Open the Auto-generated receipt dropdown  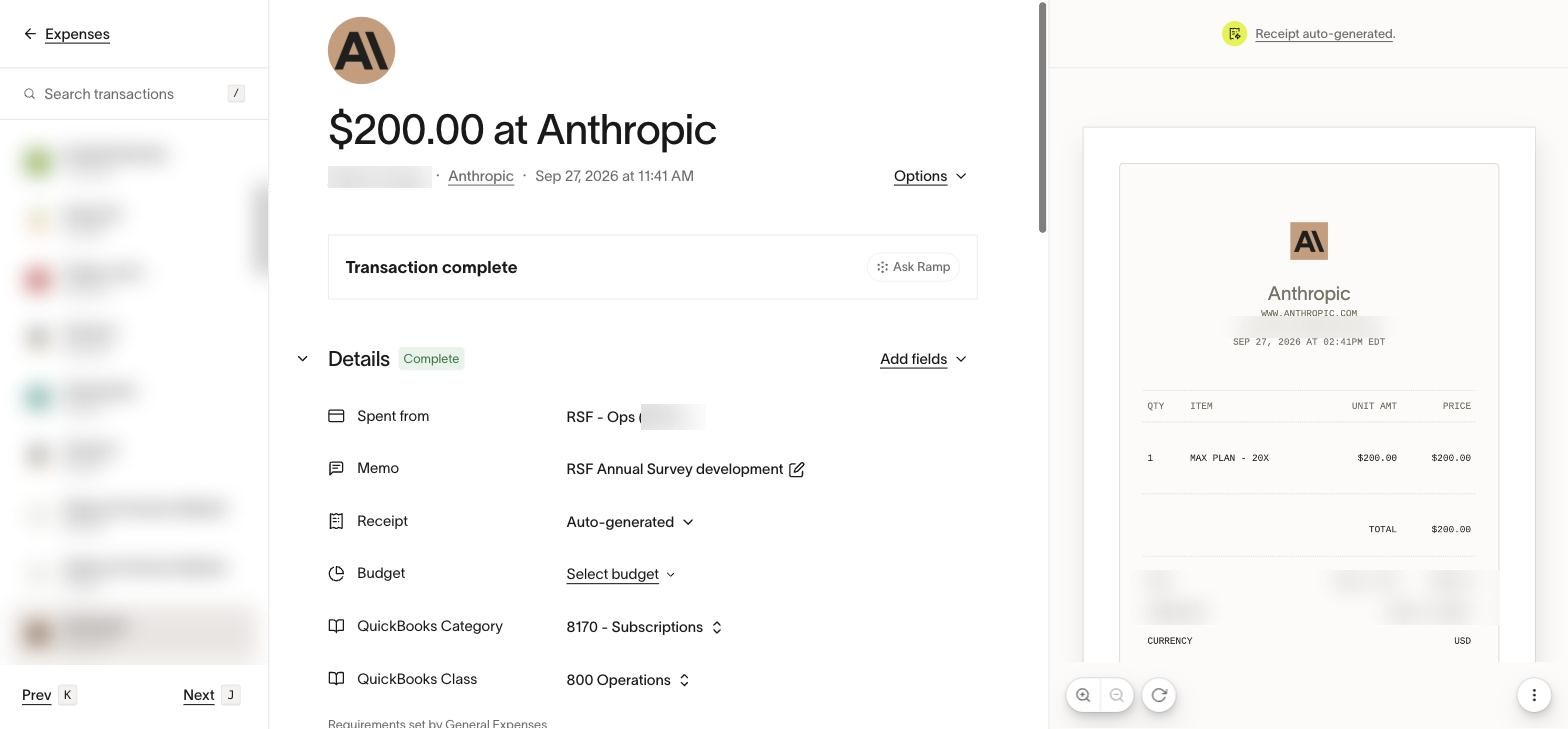pos(630,522)
